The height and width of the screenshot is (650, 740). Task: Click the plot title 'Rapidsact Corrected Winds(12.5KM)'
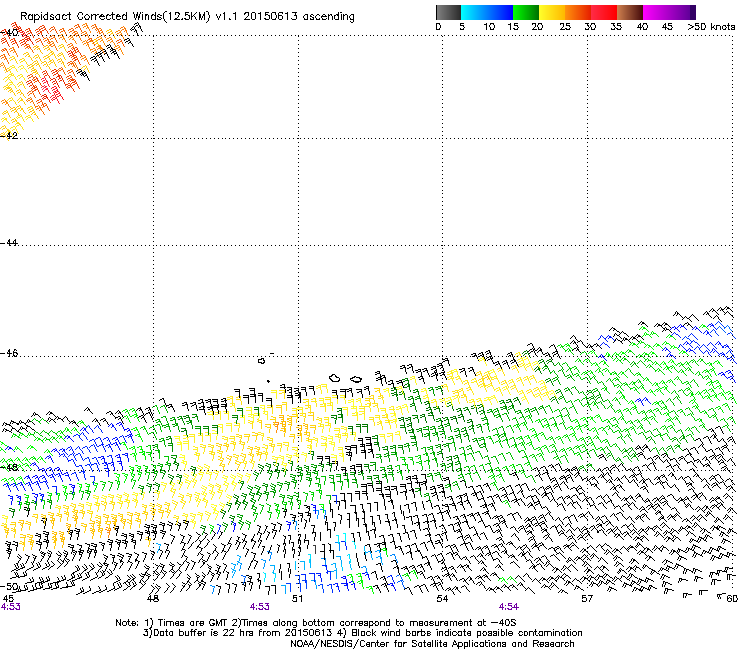pos(115,17)
